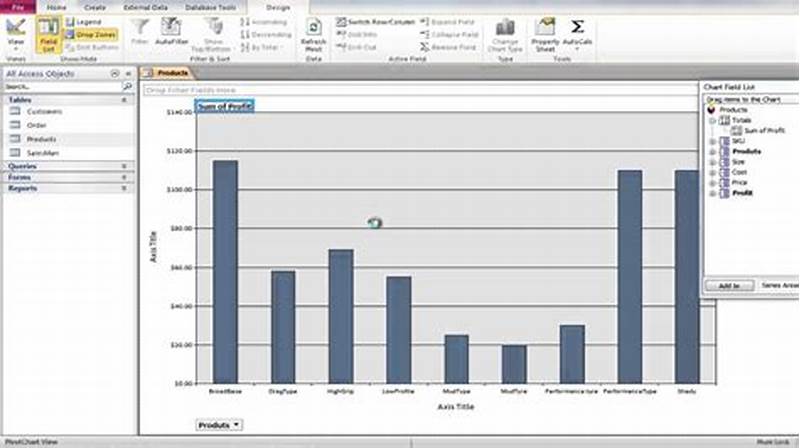The width and height of the screenshot is (800, 448).
Task: Switch to the Database Tools tab
Action: 210,8
